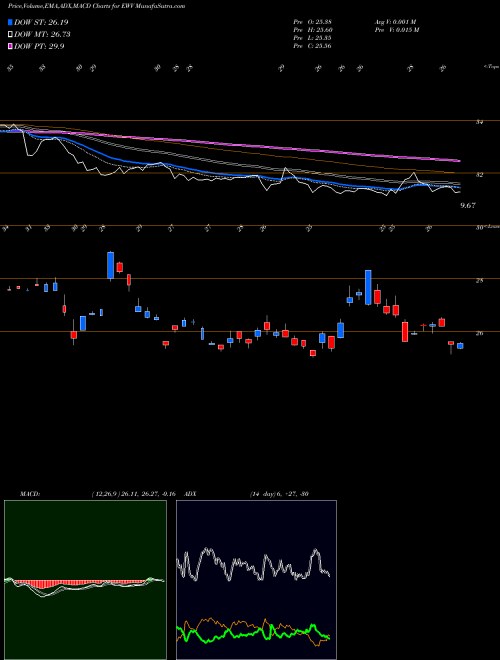Image resolution: width=500 pixels, height=660 pixels.
Task: Click the 'Pre C: 25.36' value
Action: pos(313,46)
